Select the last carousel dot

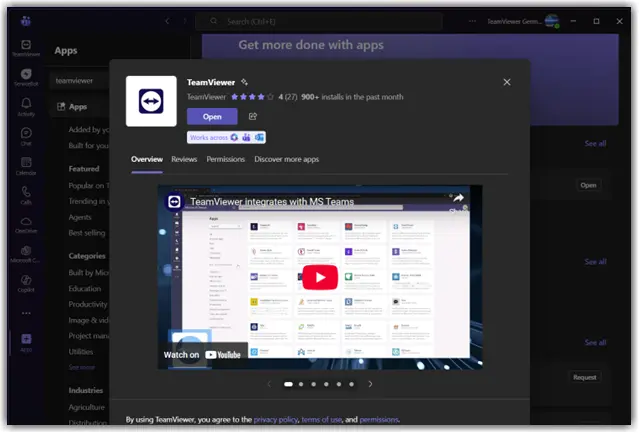351,384
